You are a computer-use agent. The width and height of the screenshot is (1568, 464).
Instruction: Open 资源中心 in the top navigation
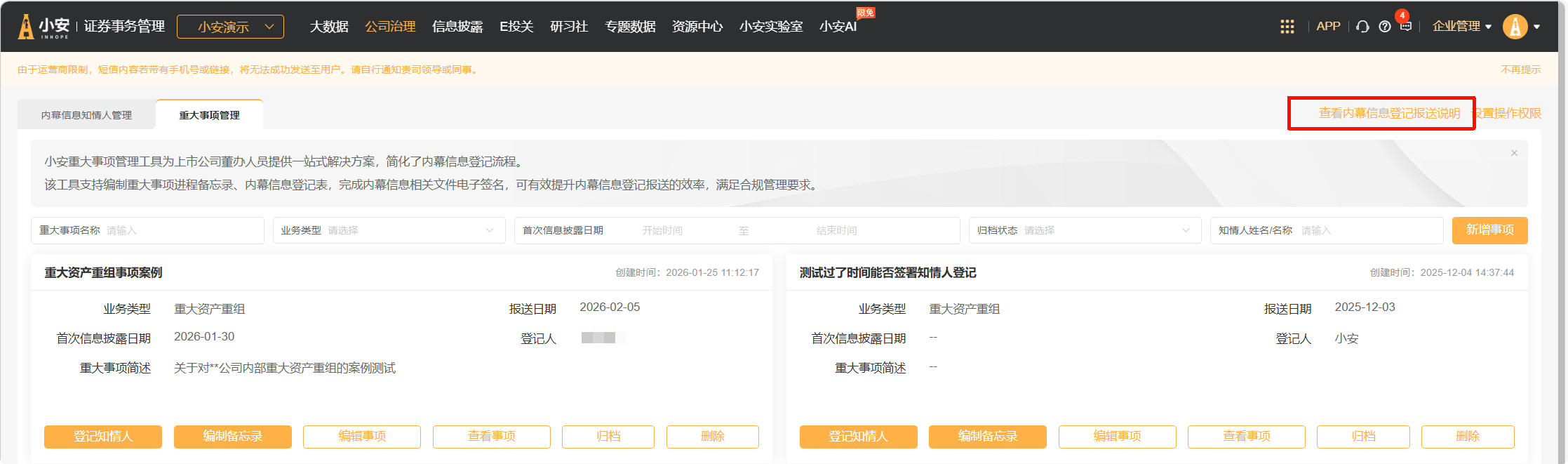coord(697,27)
